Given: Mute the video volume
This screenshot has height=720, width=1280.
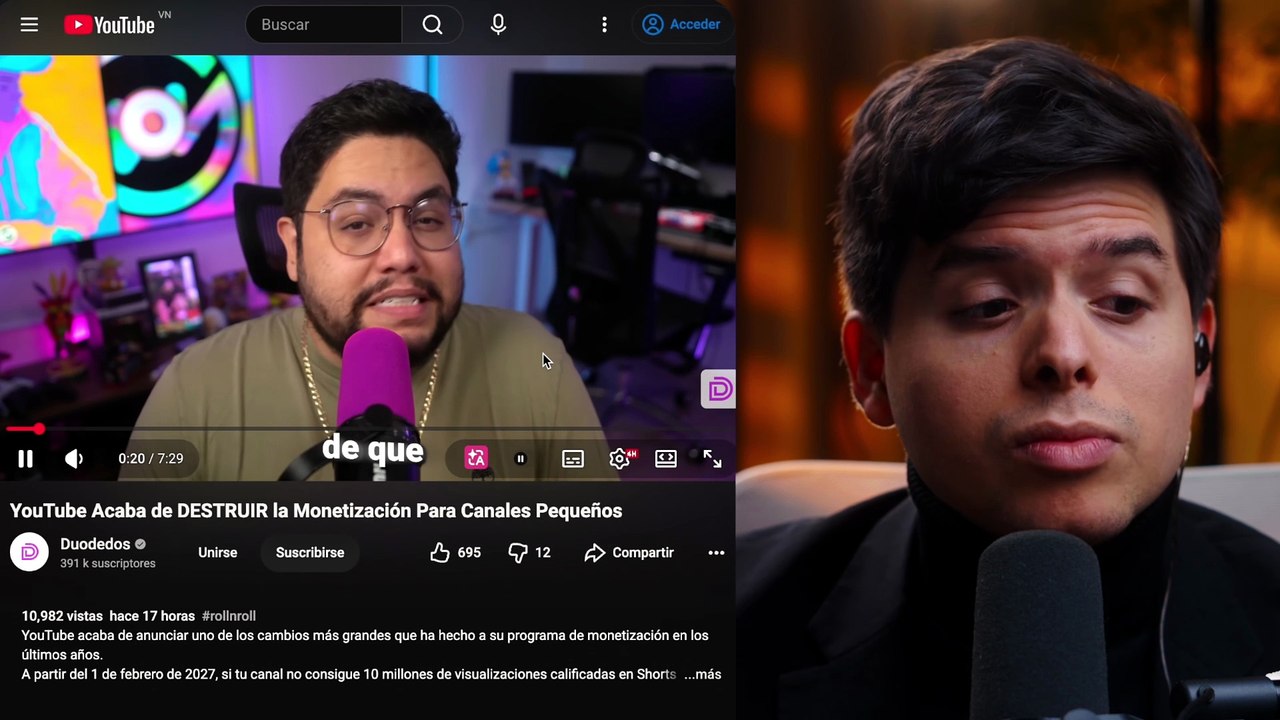Looking at the screenshot, I should tap(74, 459).
